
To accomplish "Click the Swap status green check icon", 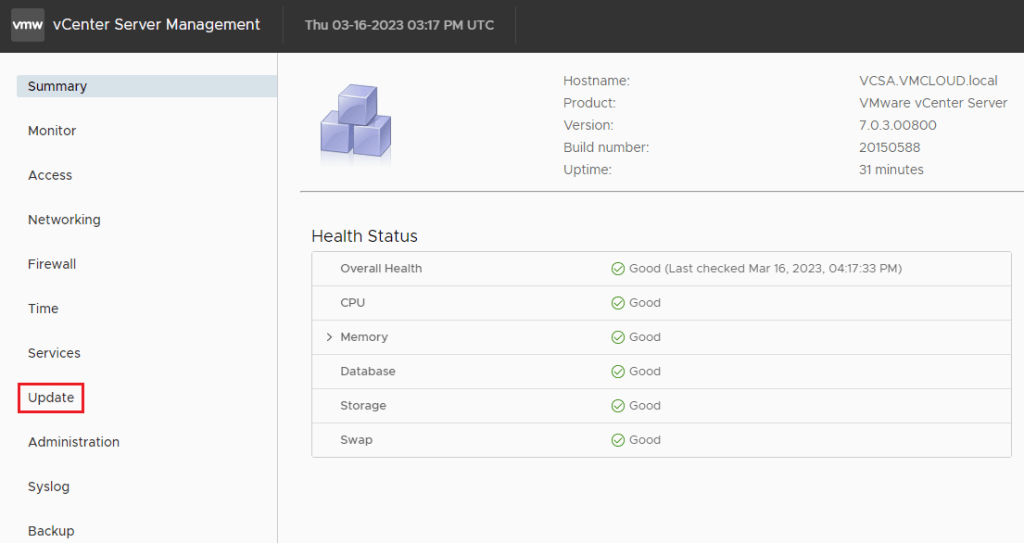I will tap(618, 440).
